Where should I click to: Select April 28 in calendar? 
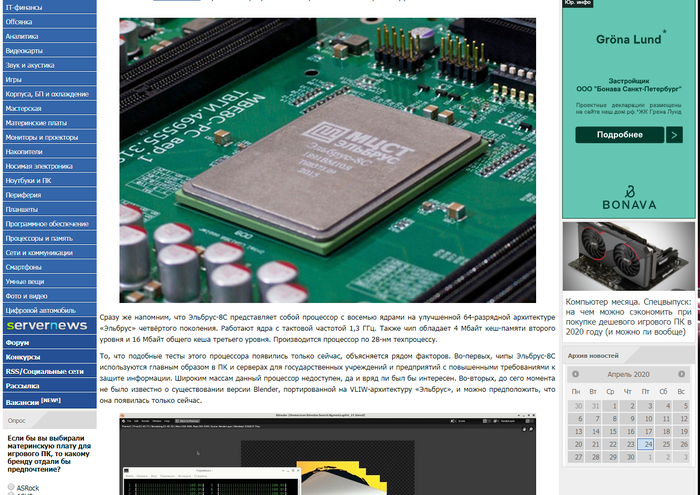click(x=593, y=457)
